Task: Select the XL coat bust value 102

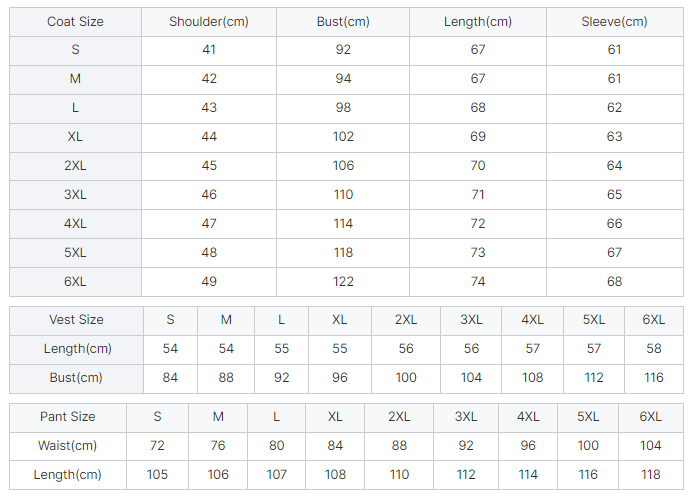Action: [x=343, y=137]
